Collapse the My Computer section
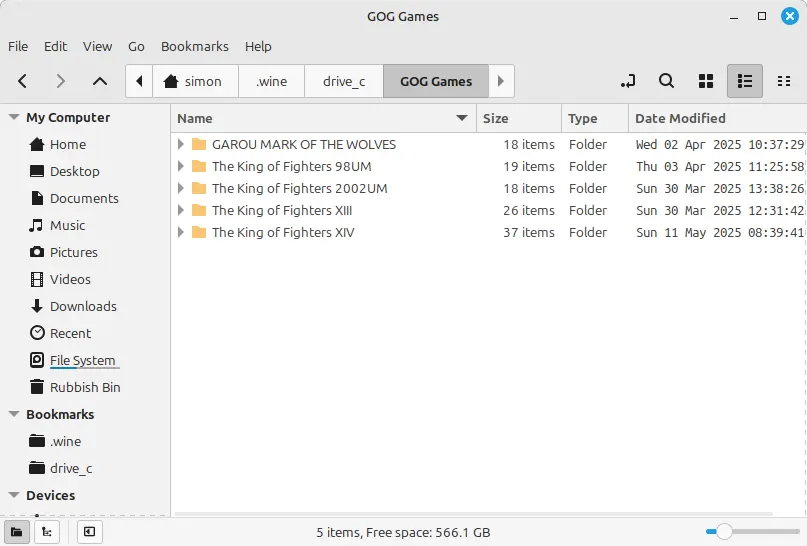The width and height of the screenshot is (807, 546). tap(14, 117)
